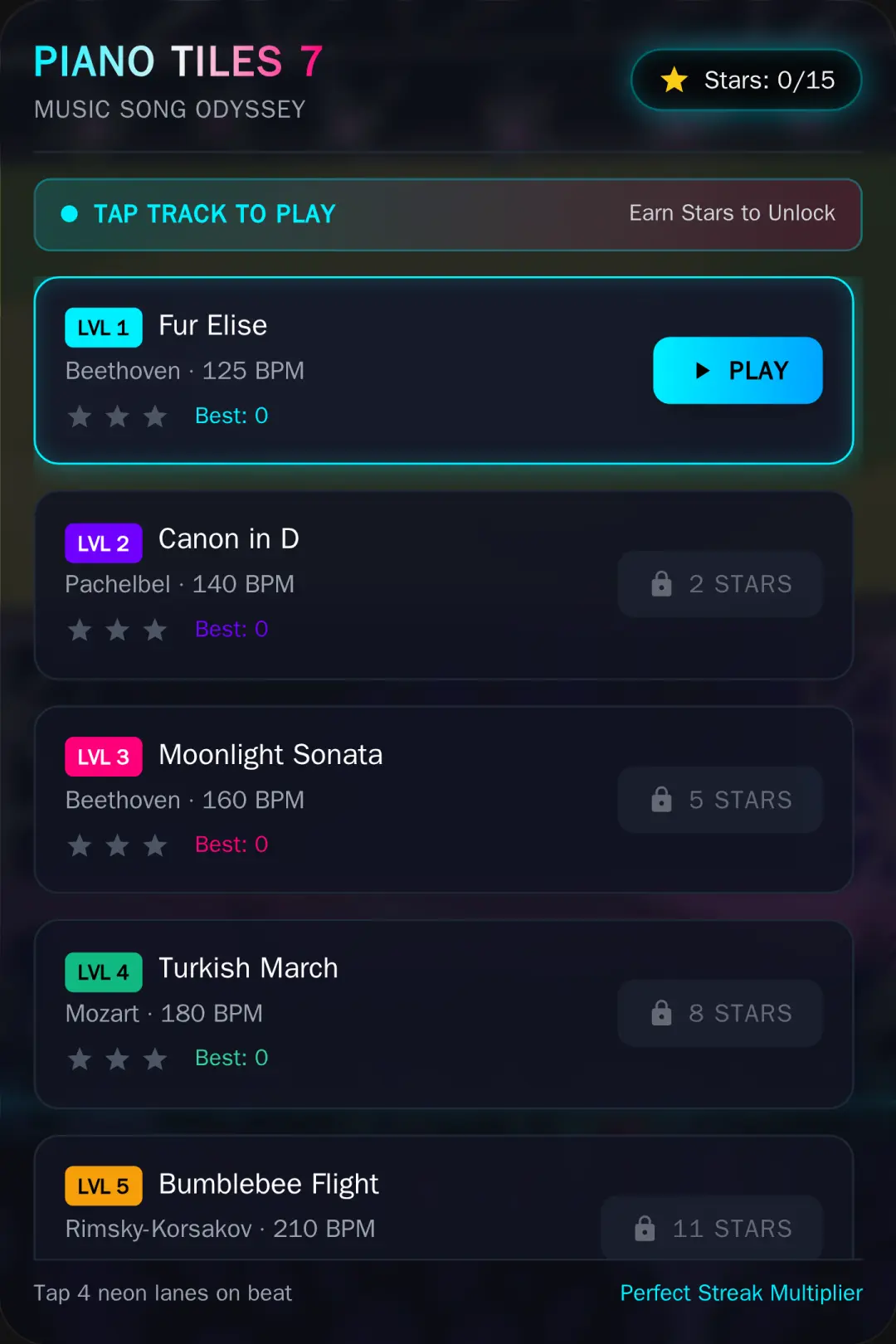Click the Perfect Streak Multiplier link

coord(742,1293)
